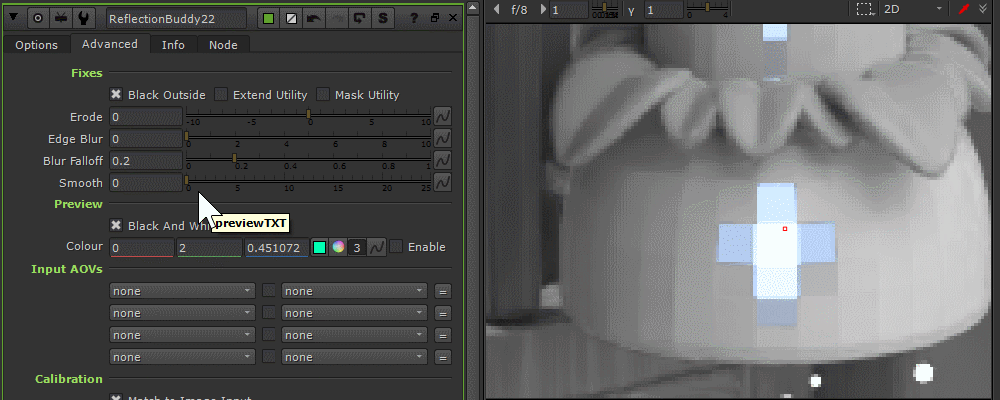Viewport: 1000px width, 400px height.
Task: Open animation curve menu for Smooth
Action: coord(443,182)
